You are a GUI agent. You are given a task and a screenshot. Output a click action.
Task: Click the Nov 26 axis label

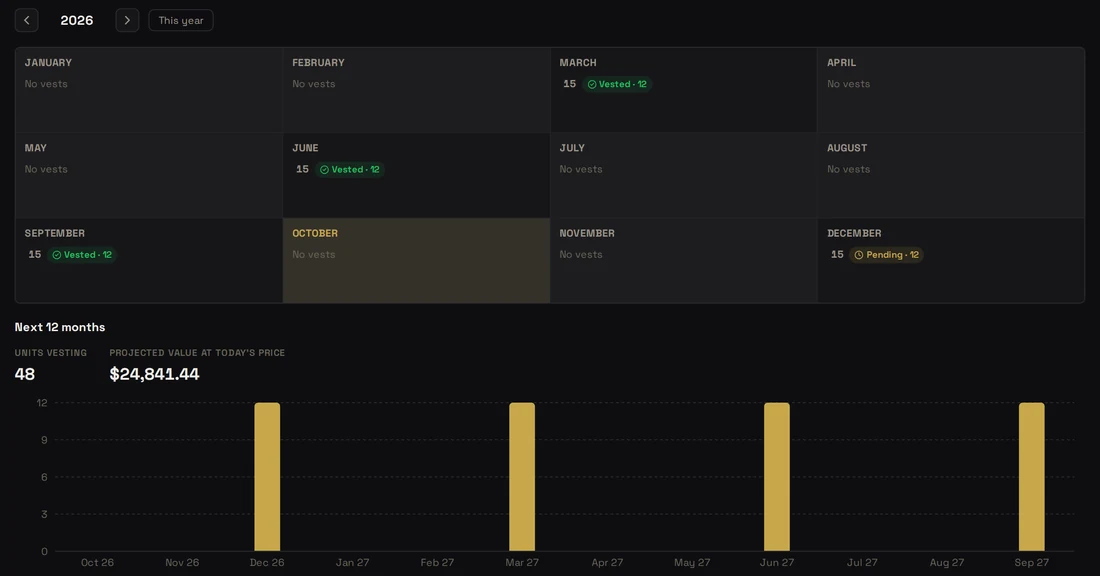[x=182, y=563]
